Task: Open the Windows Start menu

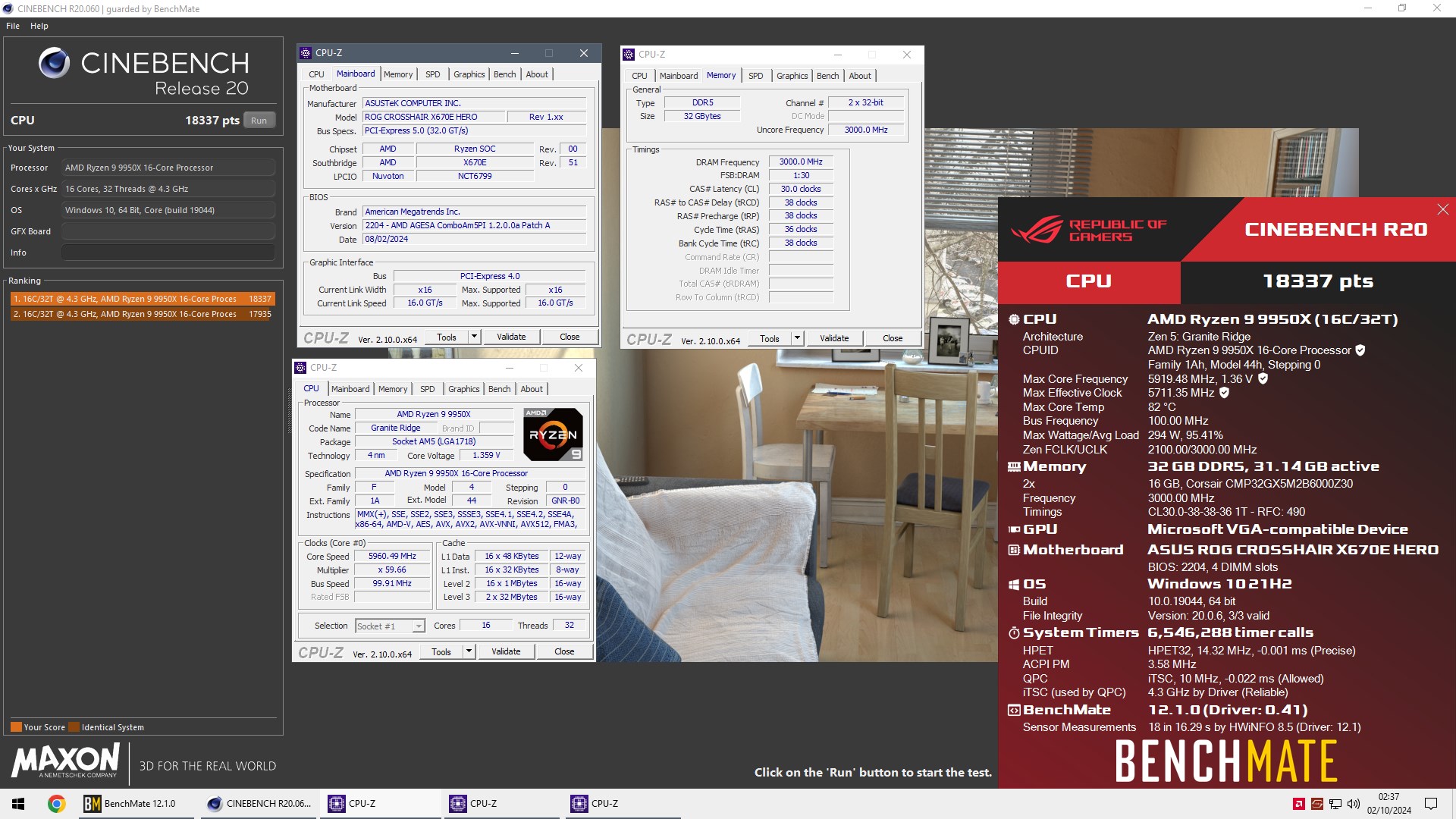Action: click(18, 804)
